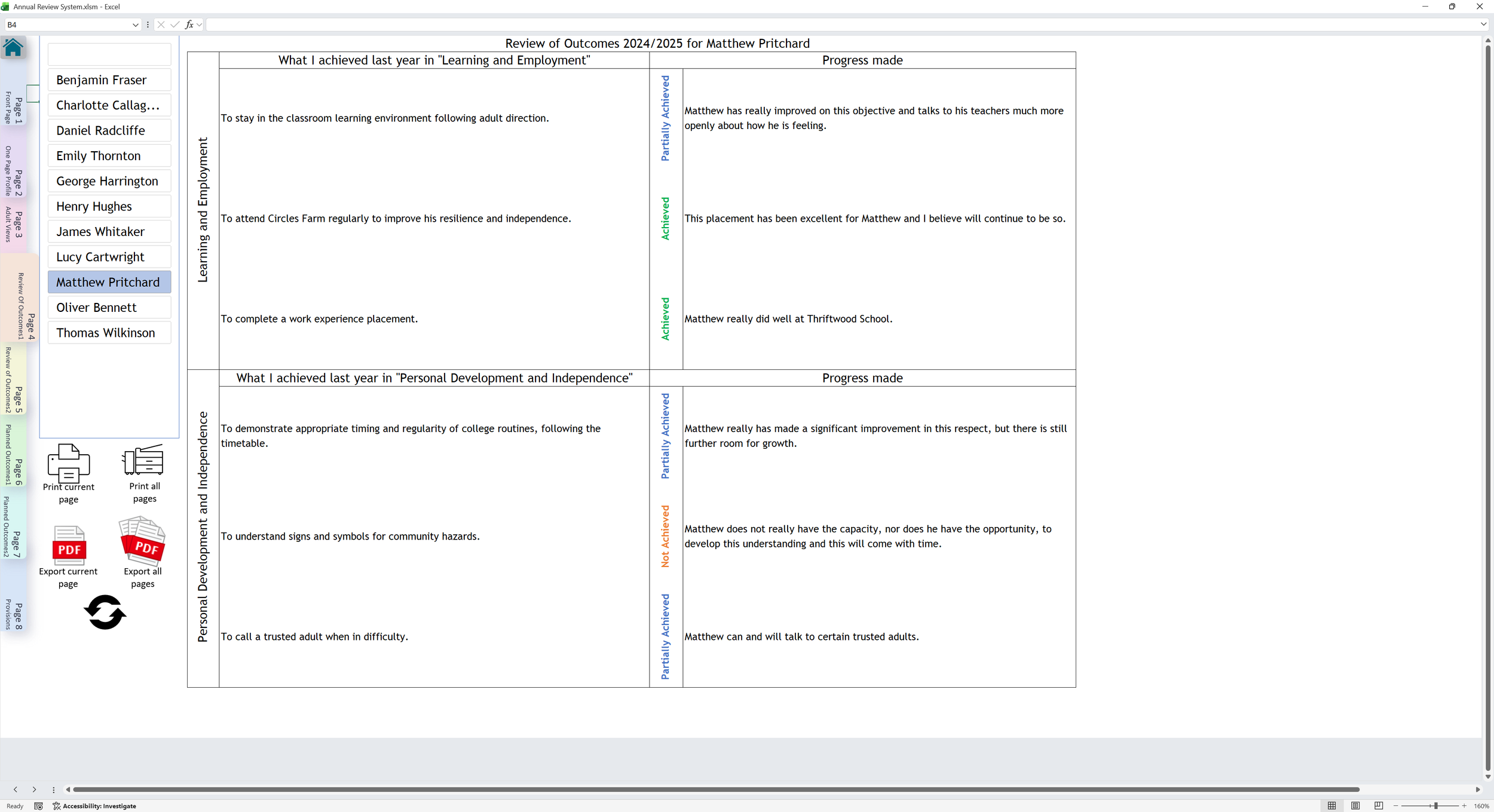Open Accessibility: Investigate in status bar

[x=94, y=806]
